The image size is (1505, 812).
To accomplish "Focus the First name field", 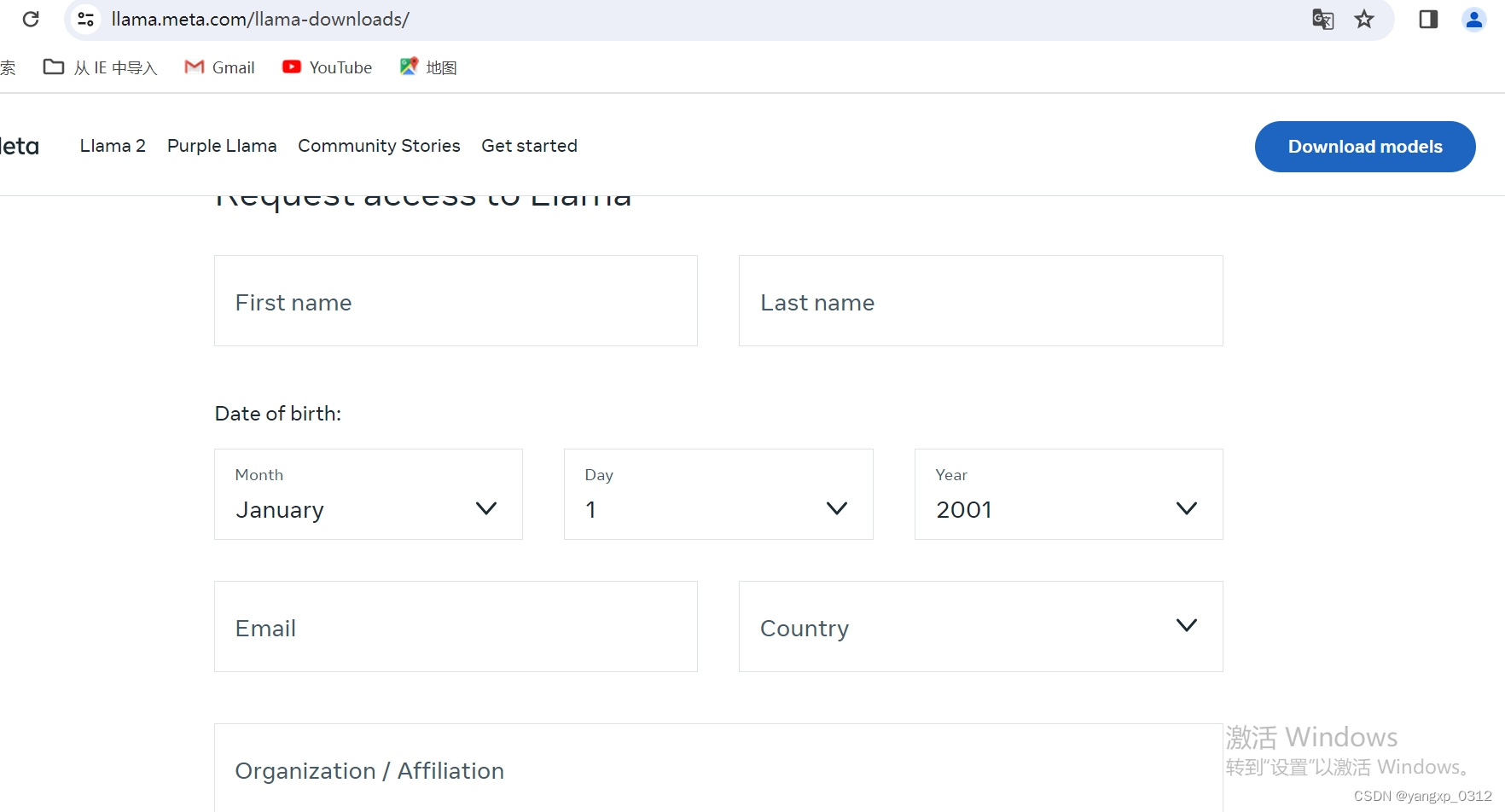I will 456,301.
